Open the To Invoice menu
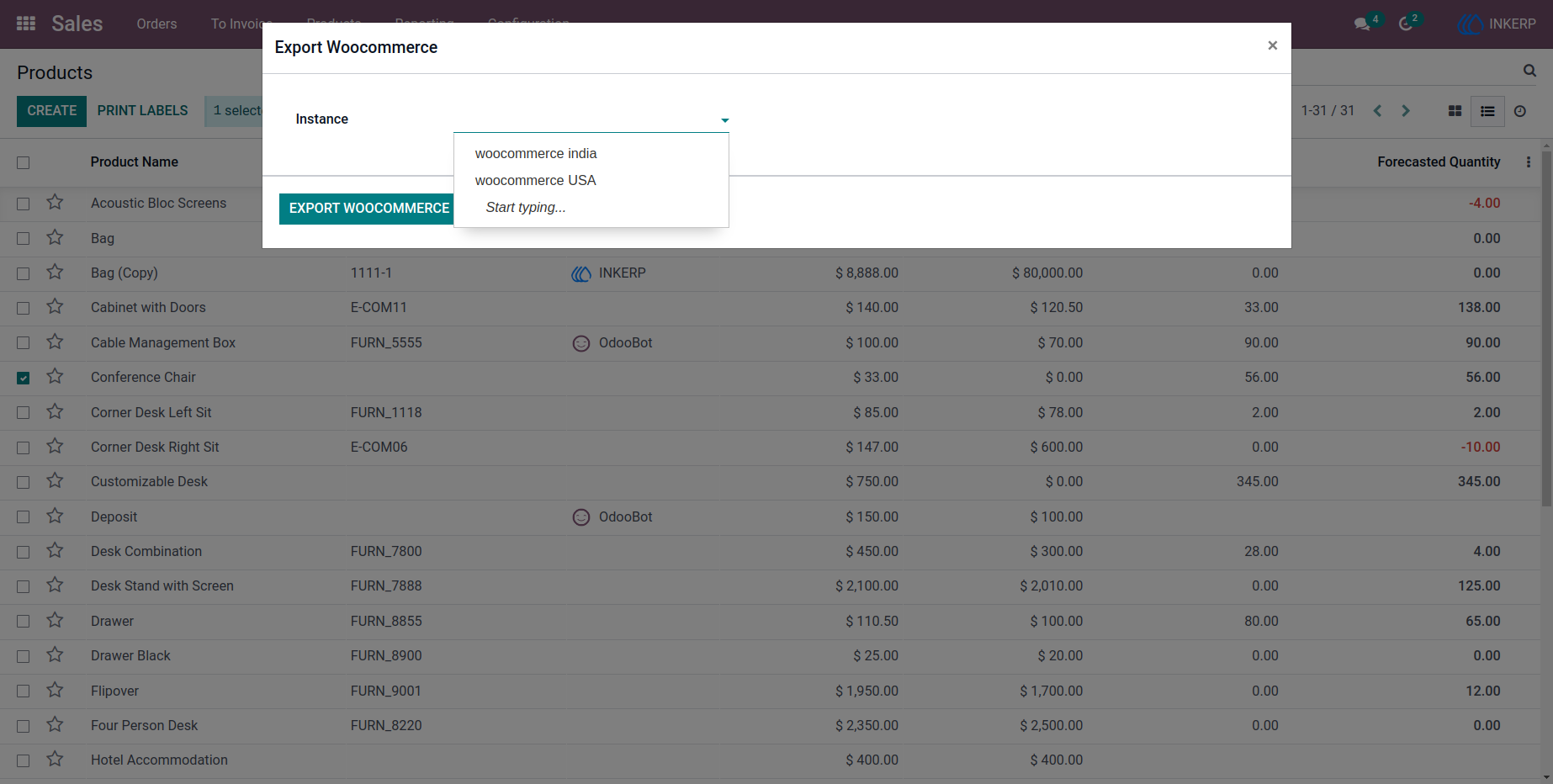The height and width of the screenshot is (784, 1553). [241, 24]
